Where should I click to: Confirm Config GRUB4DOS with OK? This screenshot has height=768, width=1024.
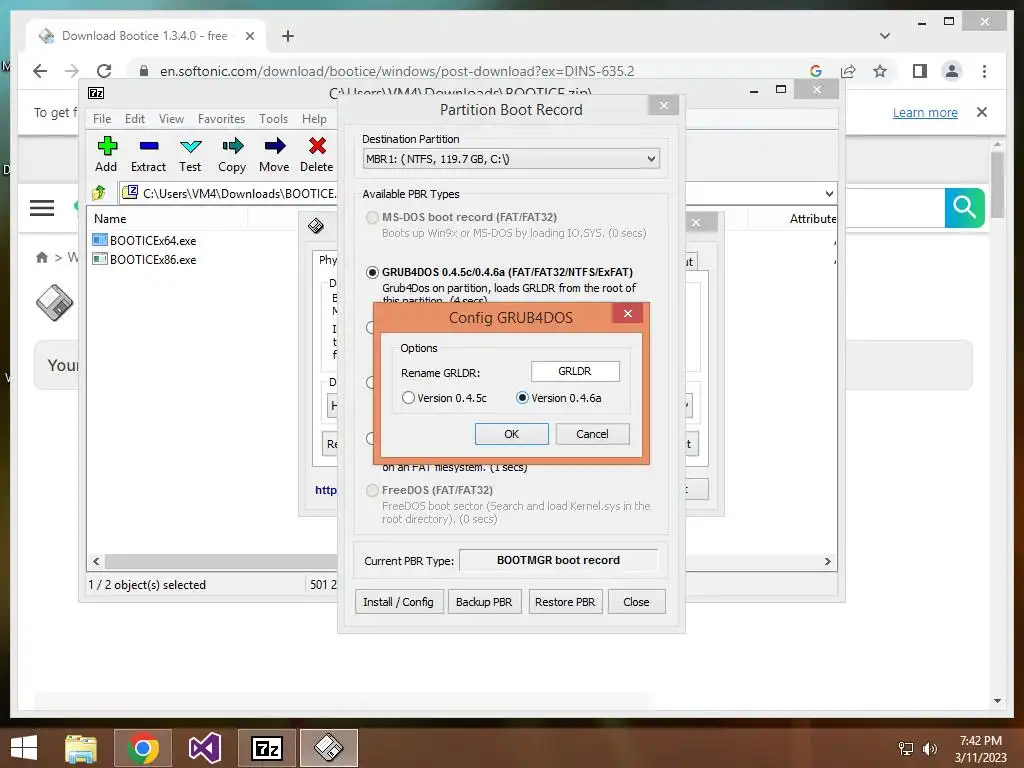(511, 434)
